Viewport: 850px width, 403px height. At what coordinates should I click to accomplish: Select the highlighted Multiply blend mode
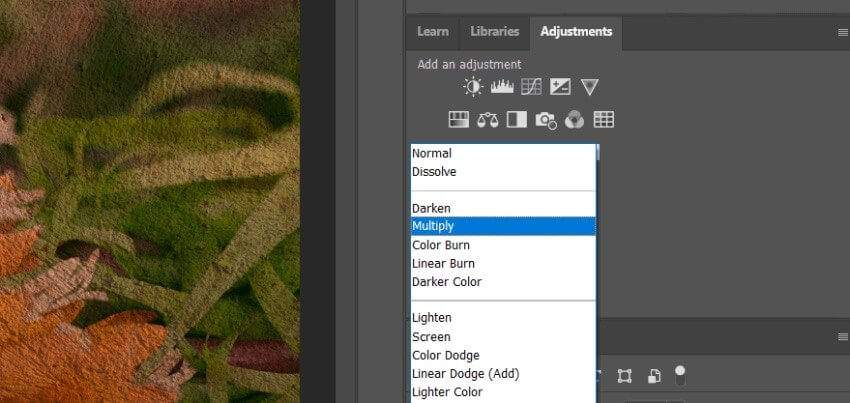click(503, 226)
